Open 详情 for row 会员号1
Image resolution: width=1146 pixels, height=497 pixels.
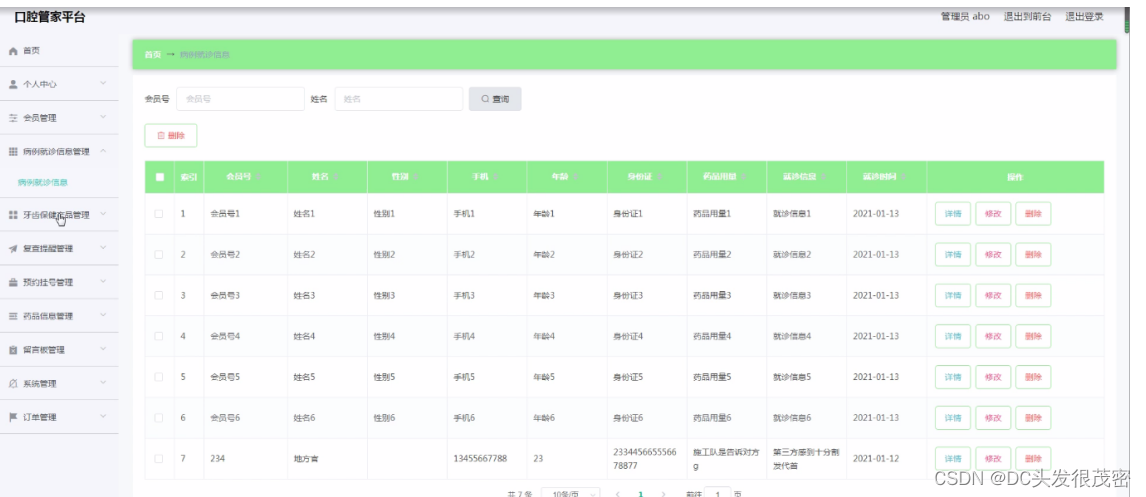tap(953, 213)
